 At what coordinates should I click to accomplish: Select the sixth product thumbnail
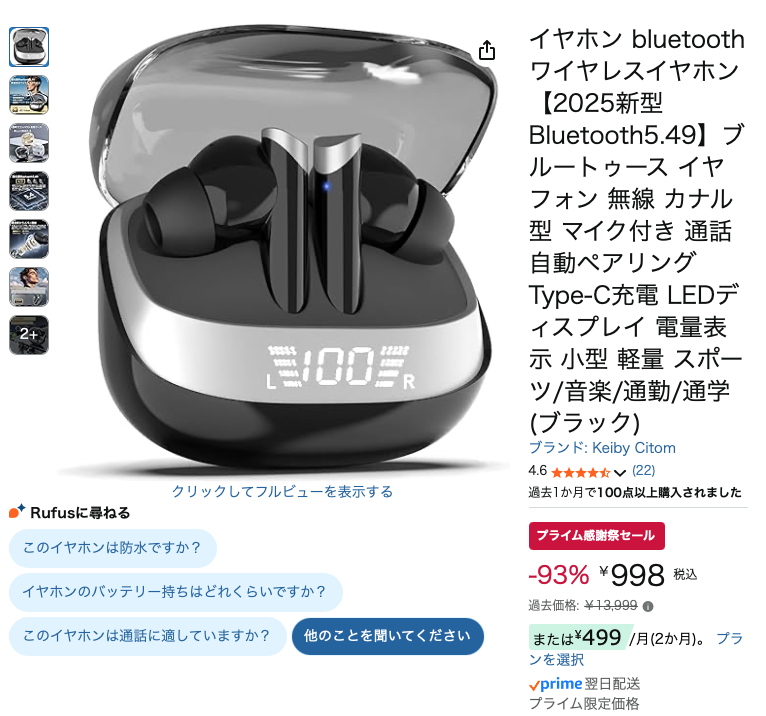coord(29,287)
